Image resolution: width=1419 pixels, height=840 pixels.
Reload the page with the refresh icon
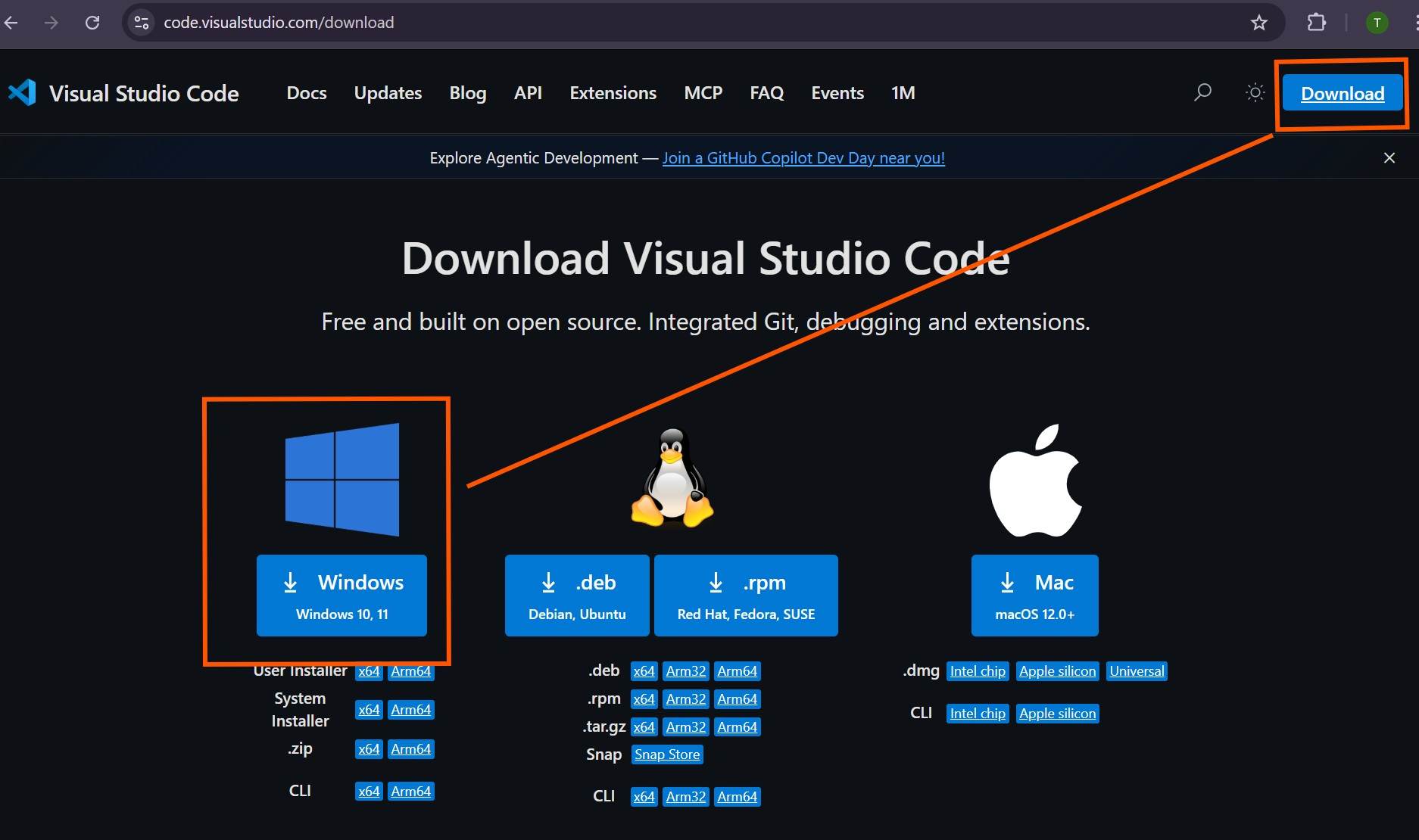[92, 23]
